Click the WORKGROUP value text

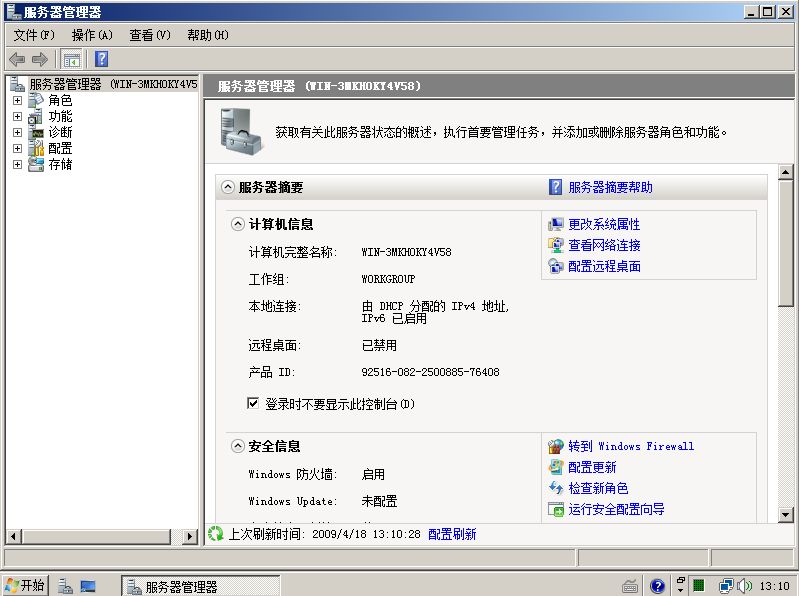pos(388,279)
